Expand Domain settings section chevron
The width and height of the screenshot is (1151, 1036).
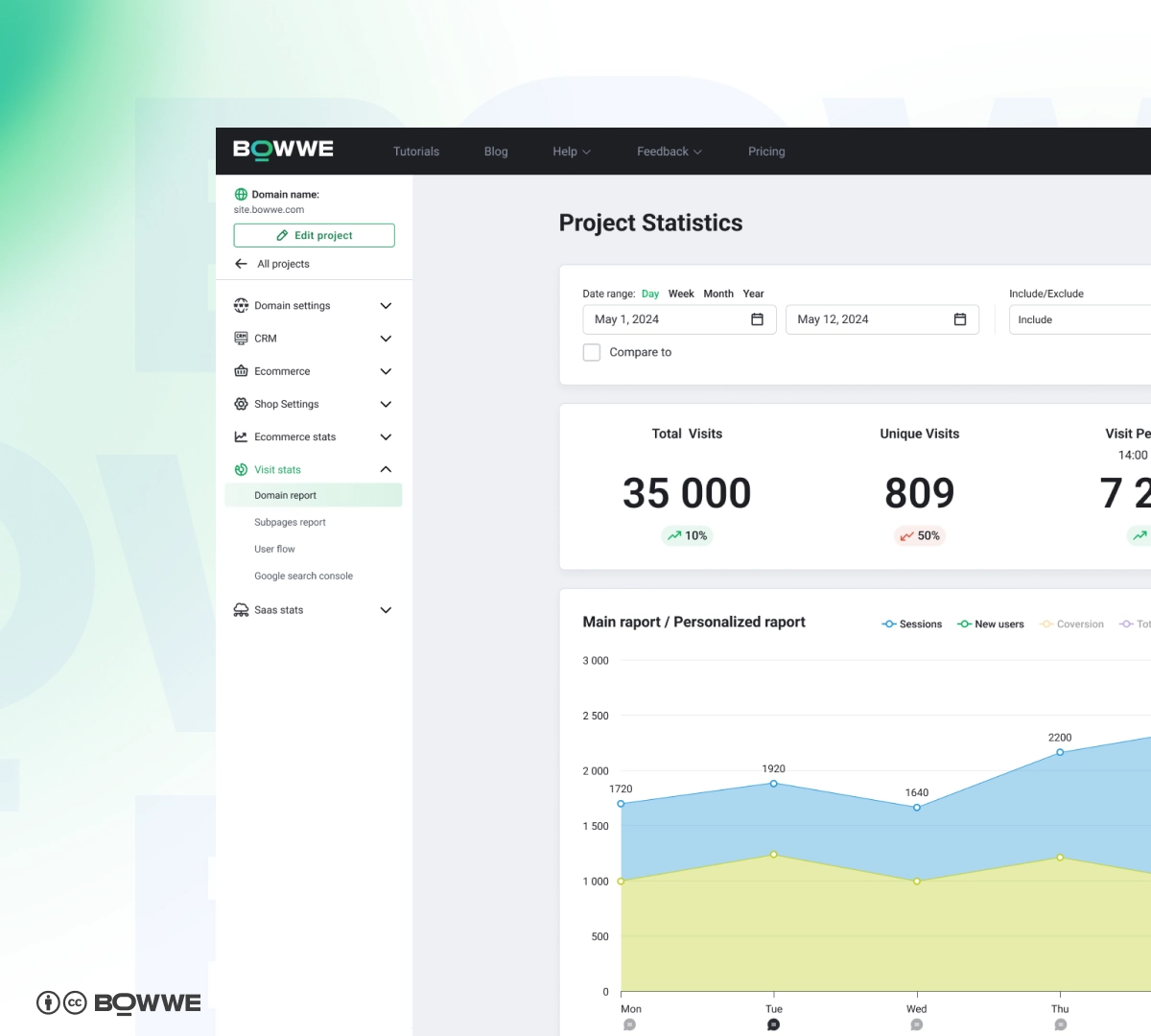click(386, 306)
